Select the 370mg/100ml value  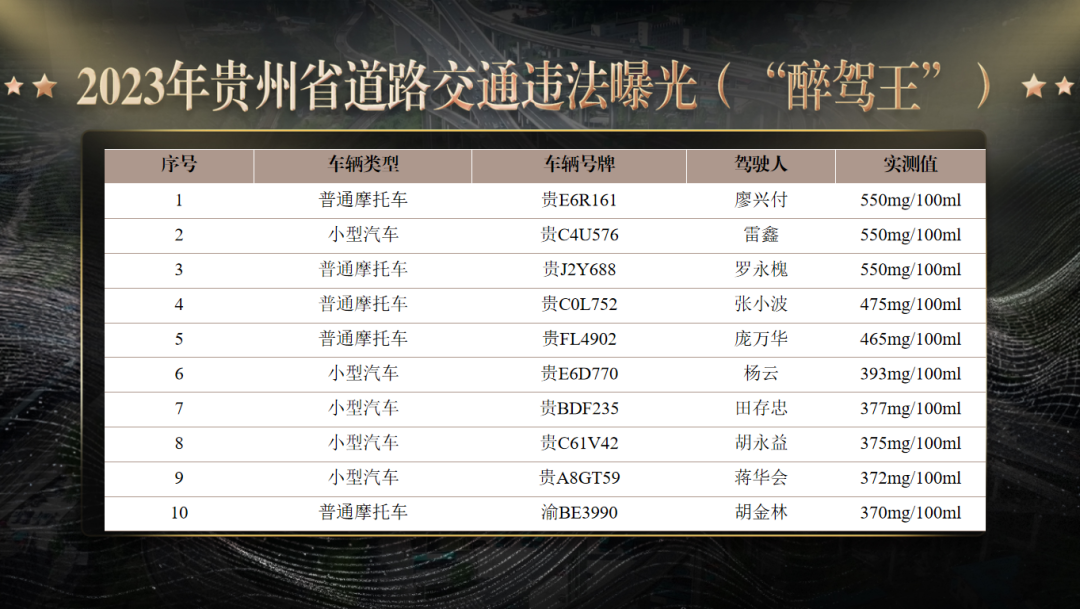pyautogui.click(x=911, y=513)
